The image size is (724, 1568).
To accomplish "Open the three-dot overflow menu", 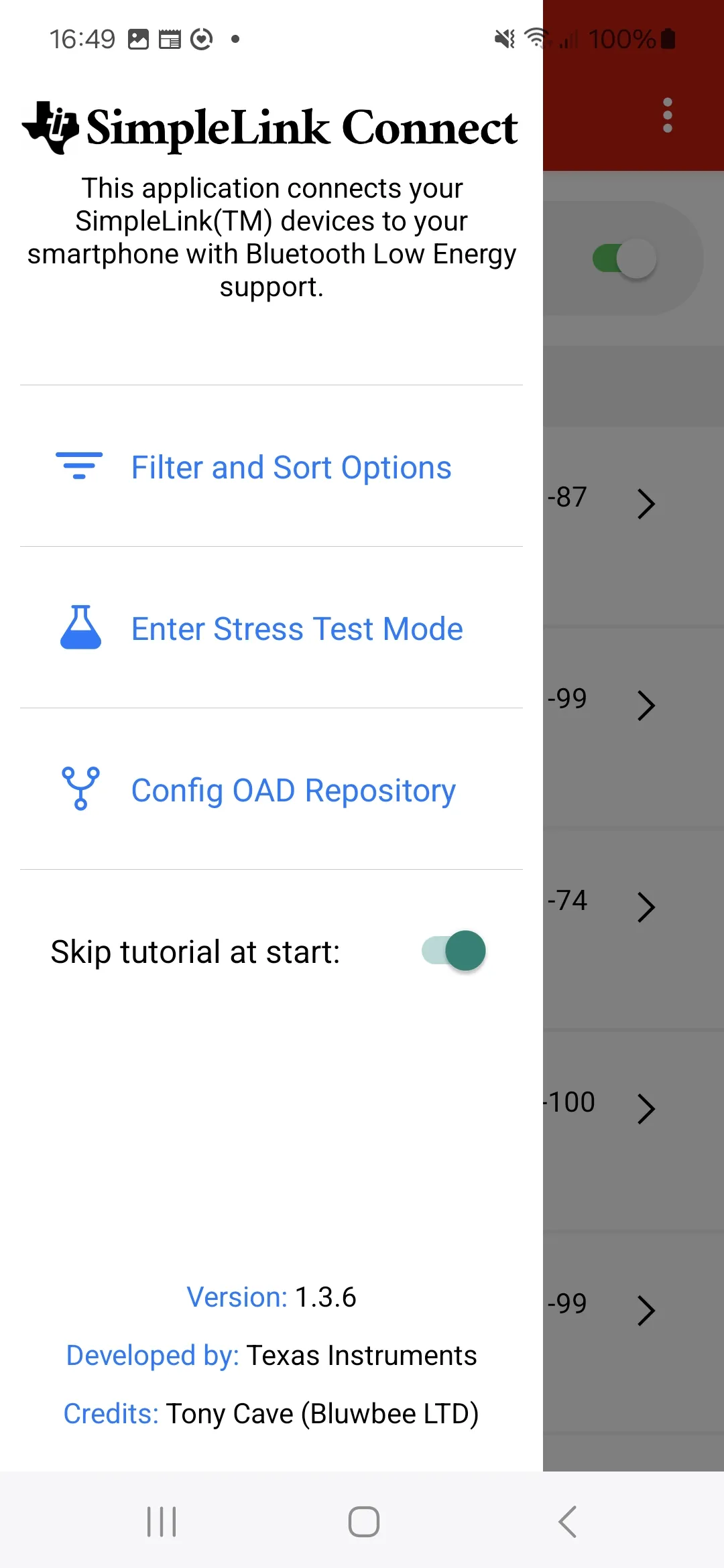I will pyautogui.click(x=667, y=115).
